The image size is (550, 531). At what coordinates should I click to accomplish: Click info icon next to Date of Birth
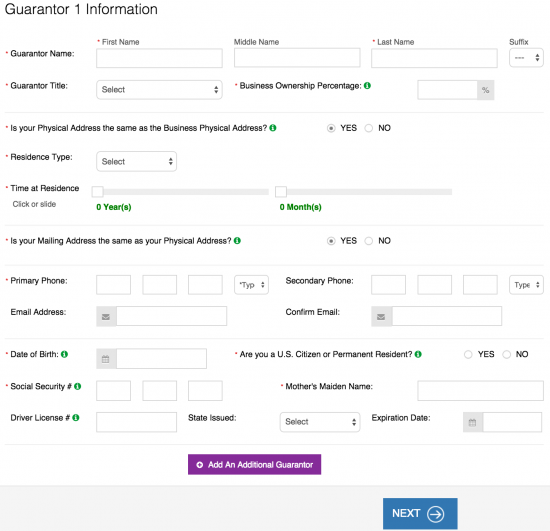pos(64,354)
